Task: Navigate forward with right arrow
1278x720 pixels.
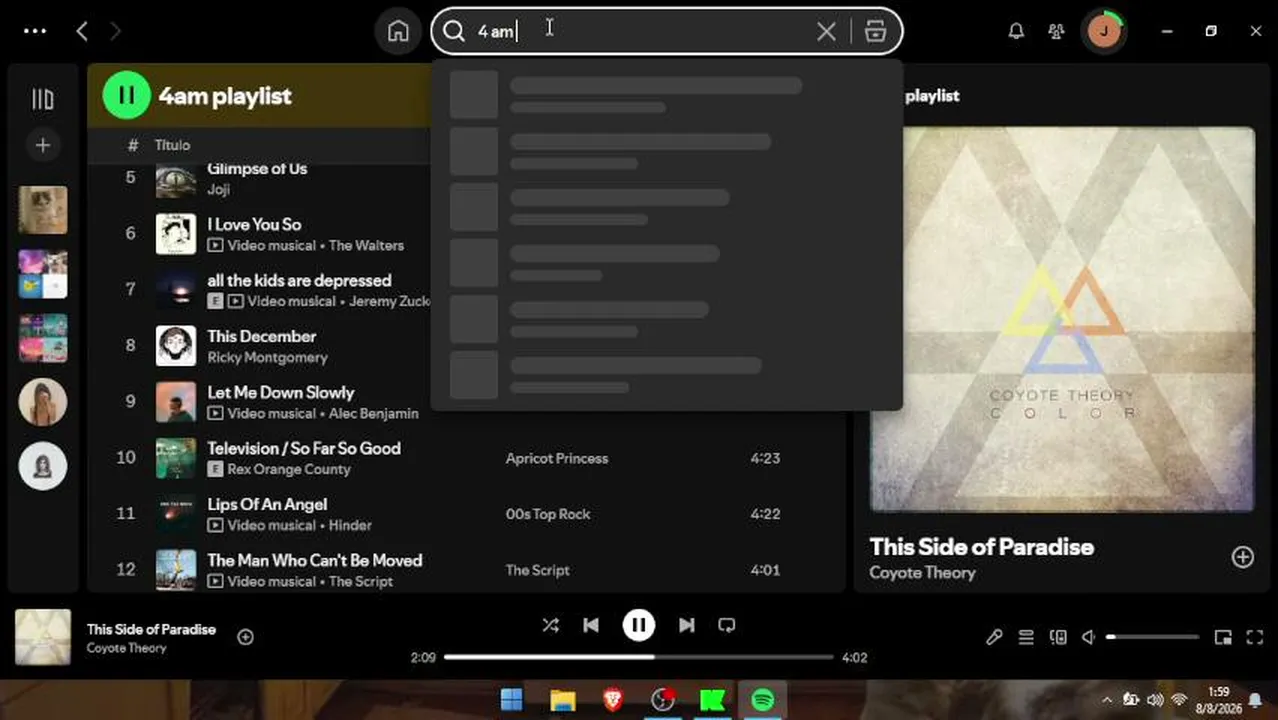Action: click(115, 31)
